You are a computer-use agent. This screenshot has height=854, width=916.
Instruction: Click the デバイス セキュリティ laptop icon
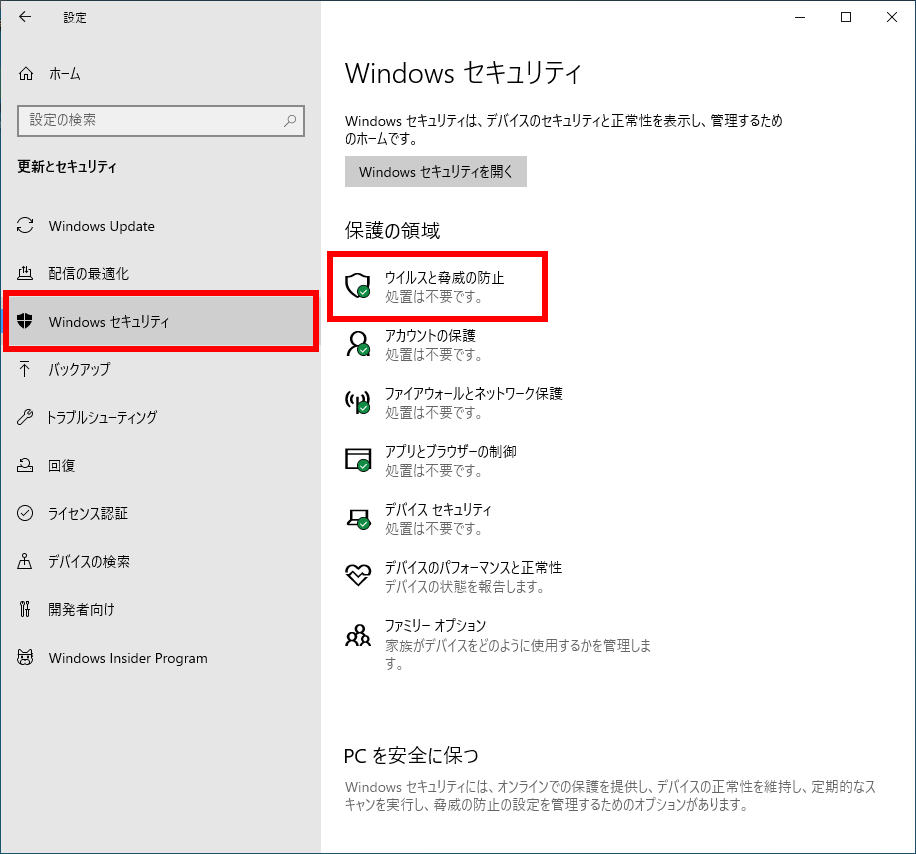pos(358,518)
